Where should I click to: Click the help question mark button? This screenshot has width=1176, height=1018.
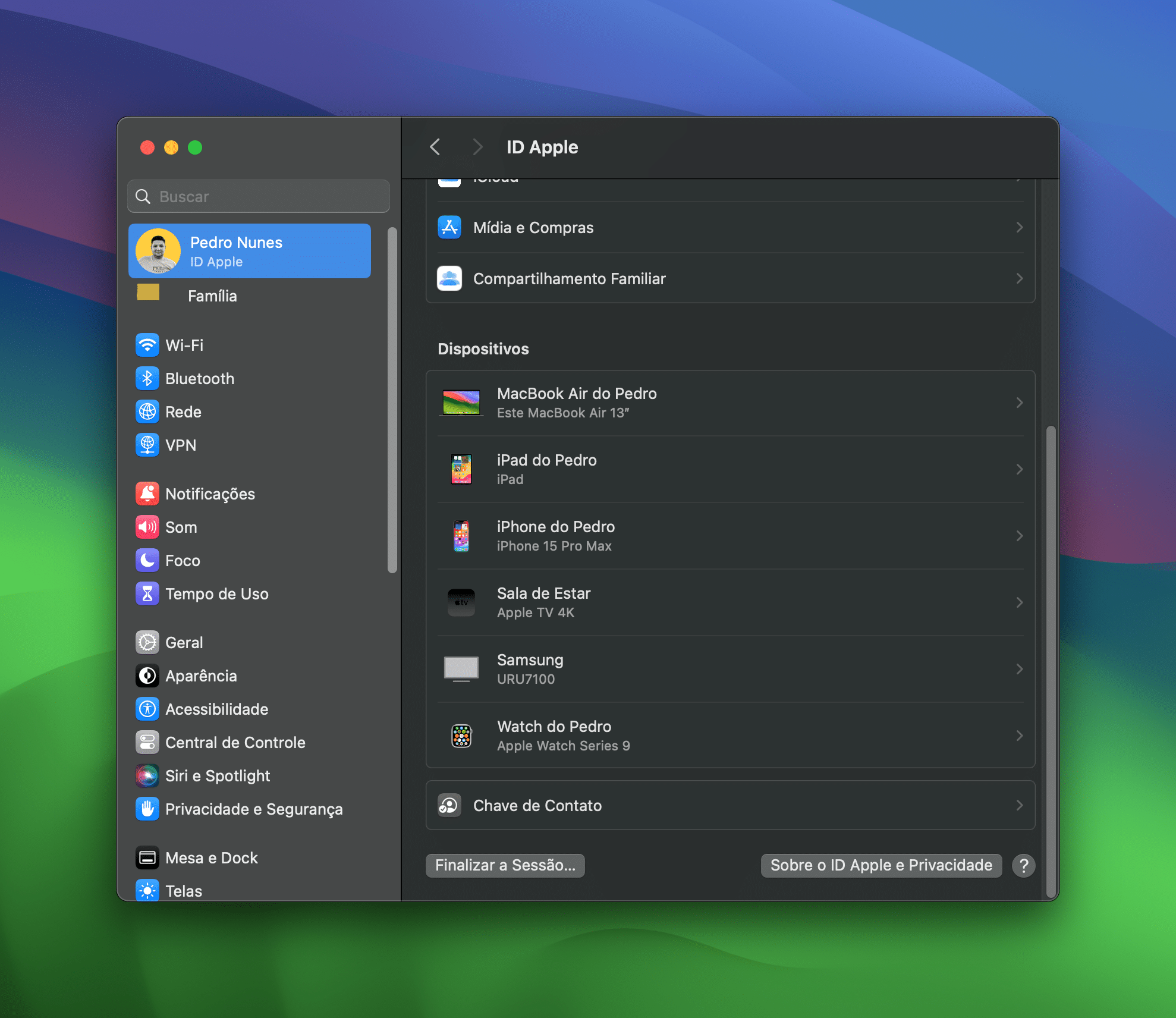1024,865
